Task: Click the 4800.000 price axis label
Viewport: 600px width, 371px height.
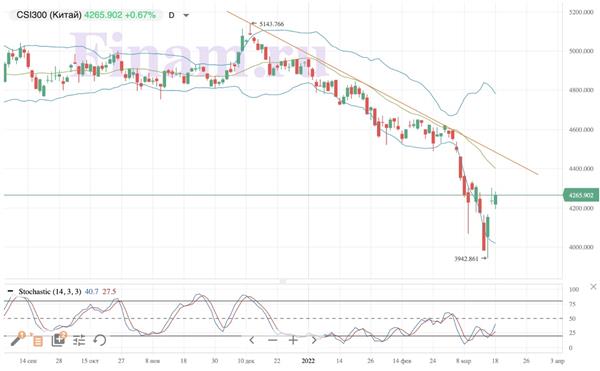Action: 581,90
